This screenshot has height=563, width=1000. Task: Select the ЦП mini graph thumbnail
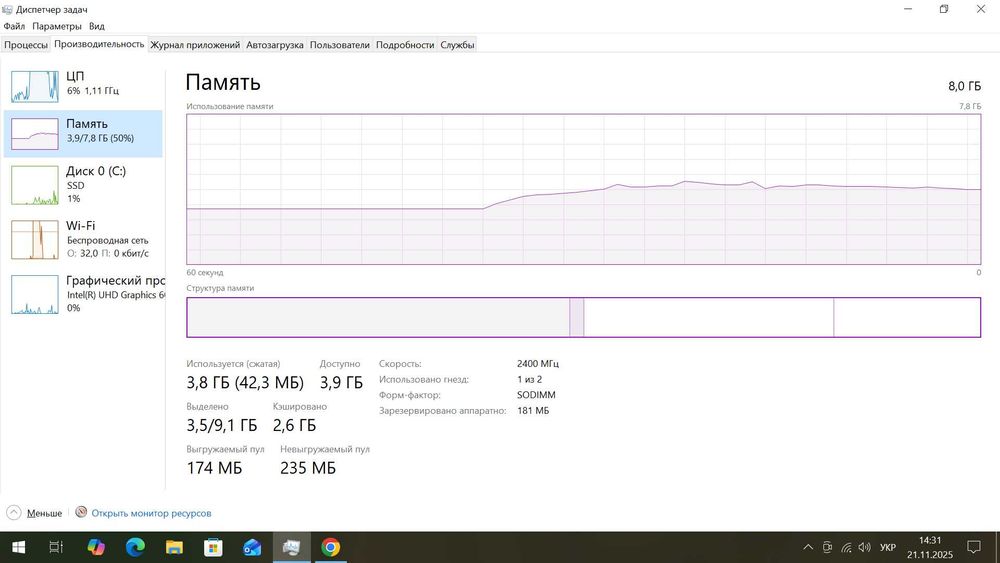[x=35, y=86]
